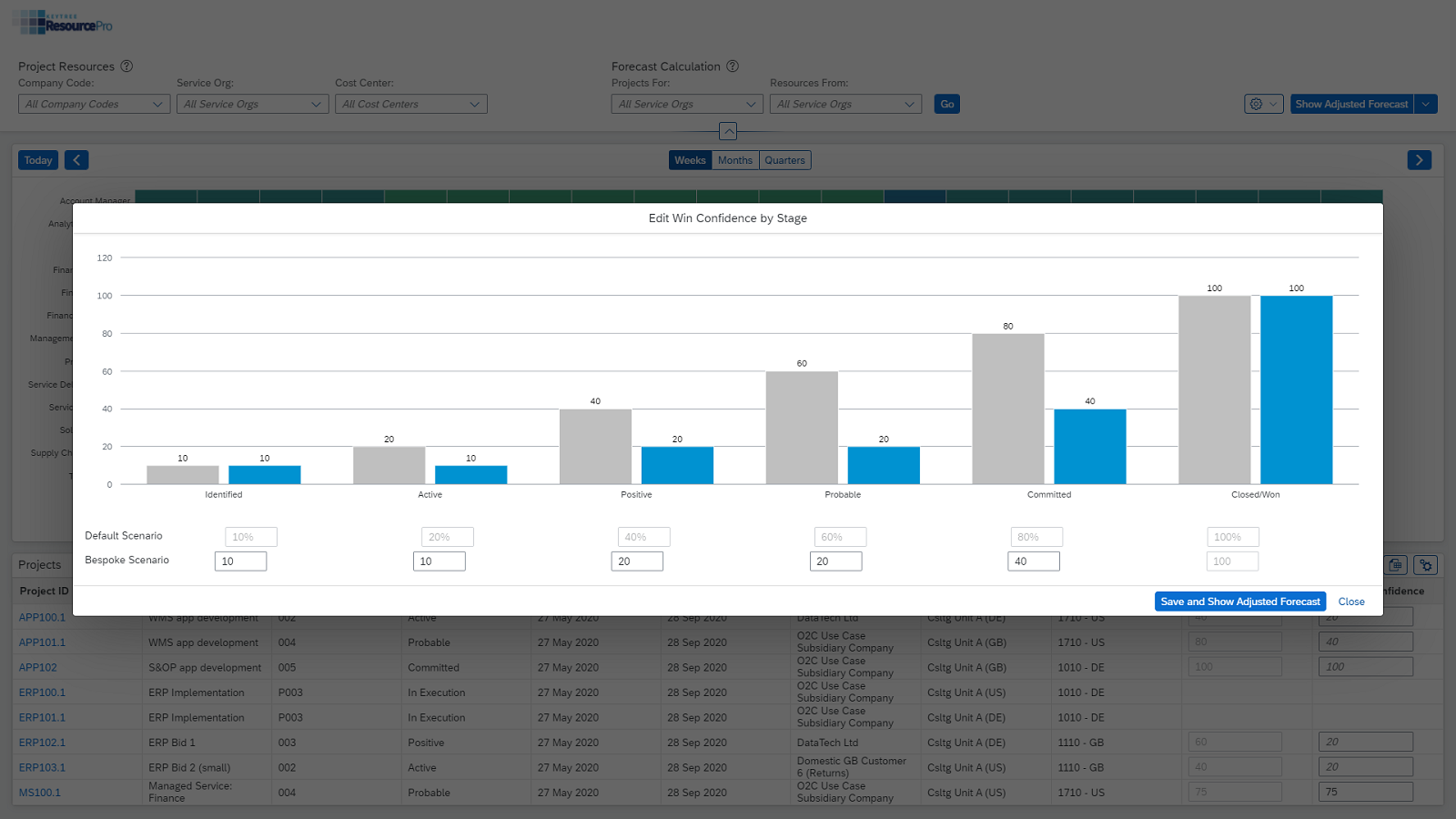Image resolution: width=1456 pixels, height=819 pixels.
Task: Click the blue Committed bar in the chart
Action: (x=1089, y=446)
